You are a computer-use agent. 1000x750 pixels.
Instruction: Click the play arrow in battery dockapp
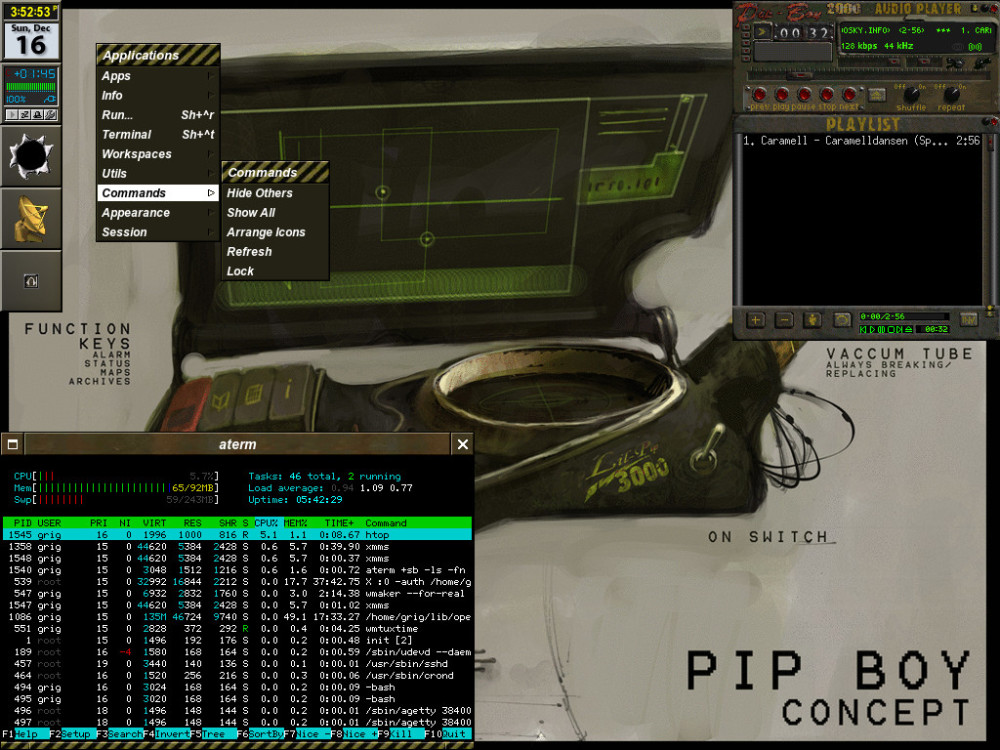[11, 114]
